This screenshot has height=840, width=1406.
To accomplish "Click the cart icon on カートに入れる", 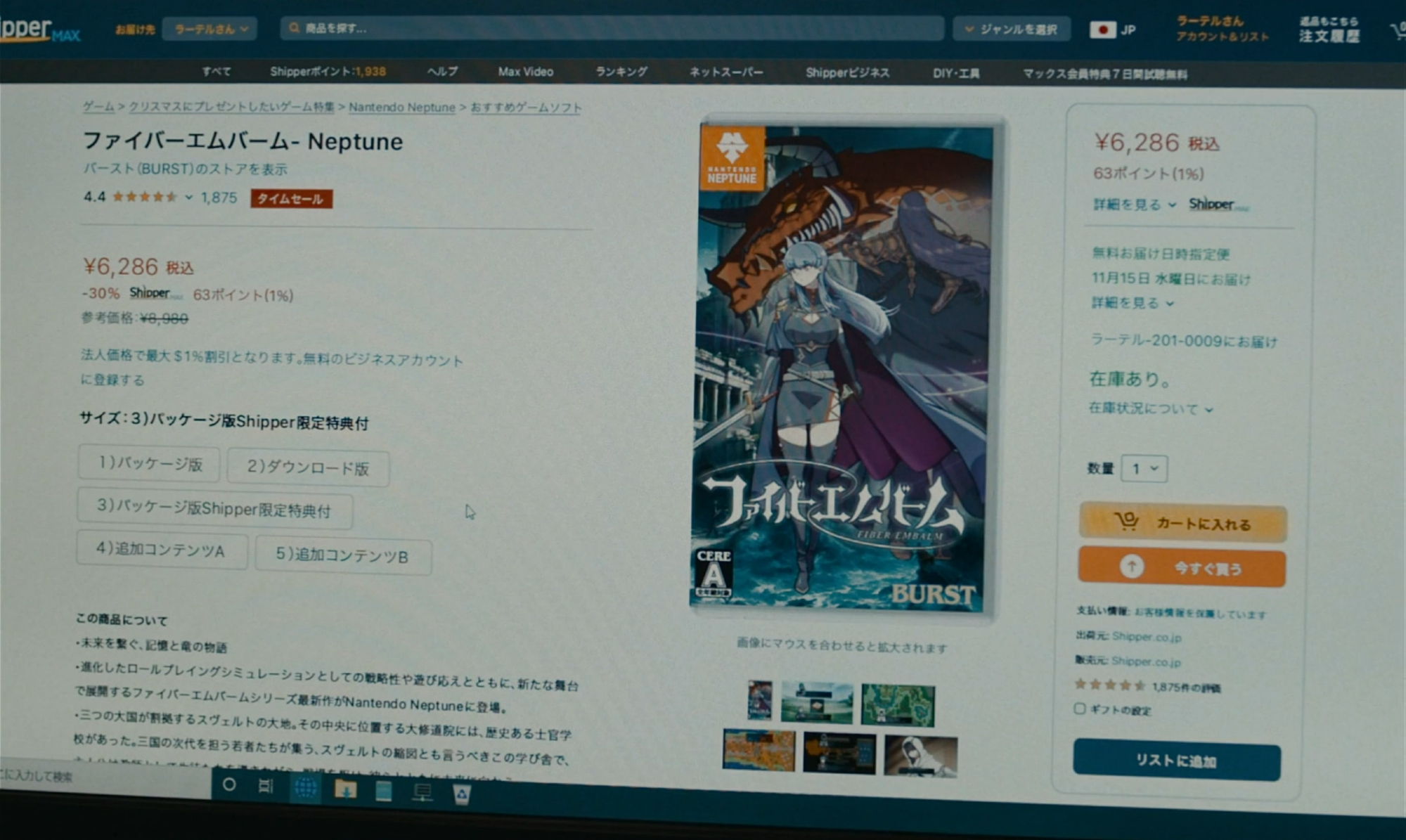I will pyautogui.click(x=1127, y=521).
